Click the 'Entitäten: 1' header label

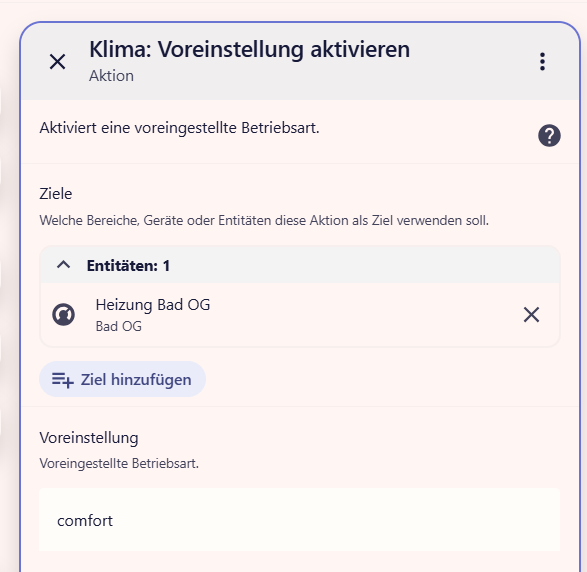click(128, 266)
